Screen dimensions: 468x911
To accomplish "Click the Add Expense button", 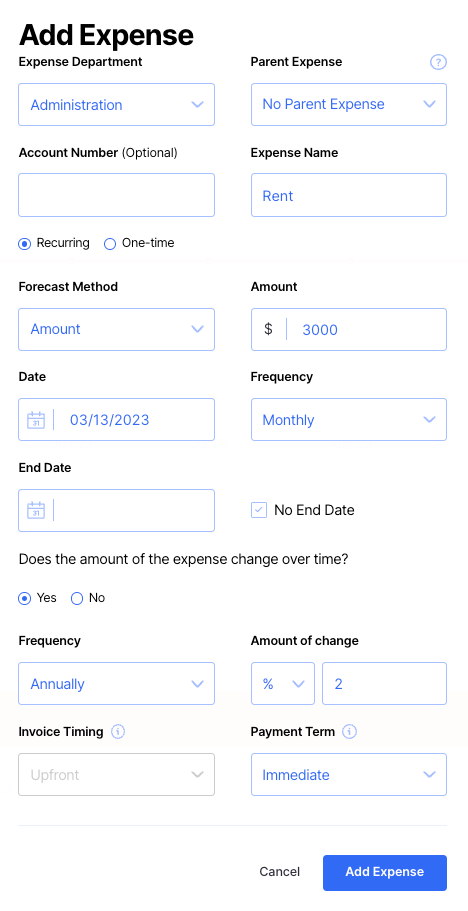I will point(385,873).
